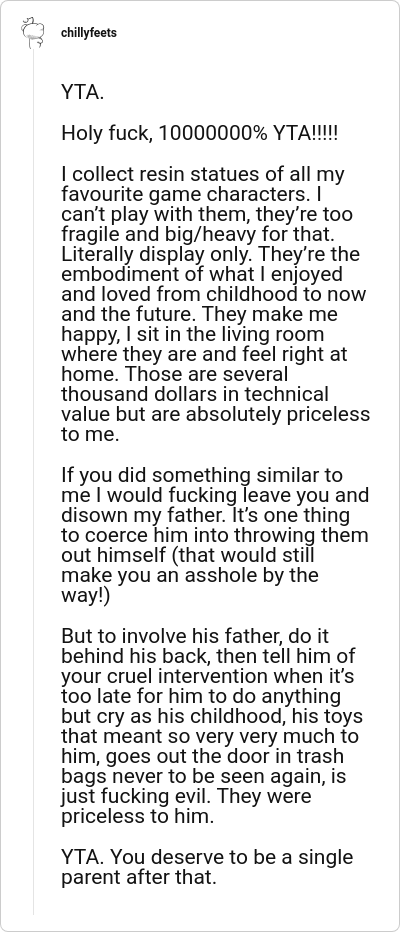Click the Reddit Snoo avatar icon

click(x=33, y=33)
